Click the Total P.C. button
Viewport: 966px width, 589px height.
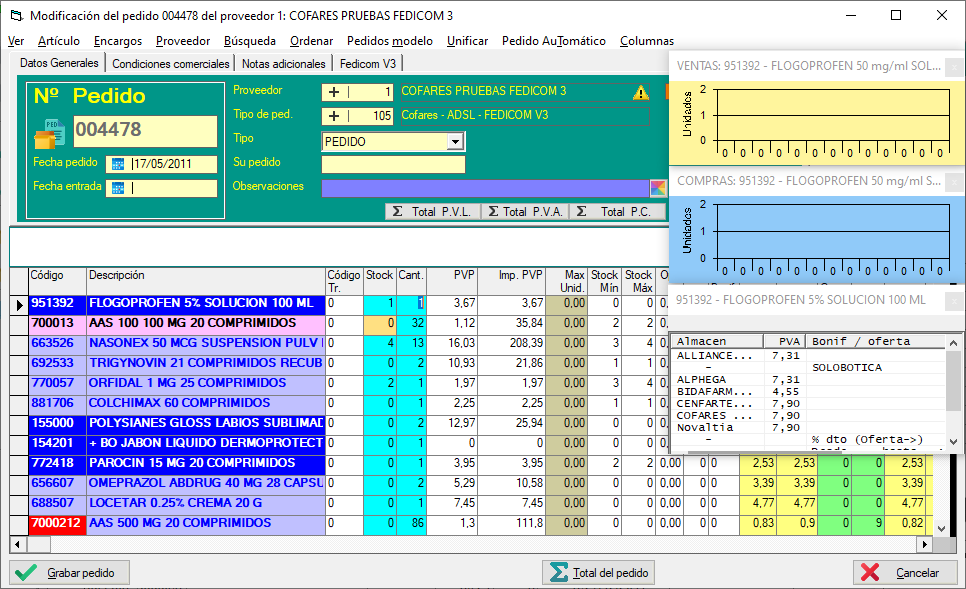(618, 212)
